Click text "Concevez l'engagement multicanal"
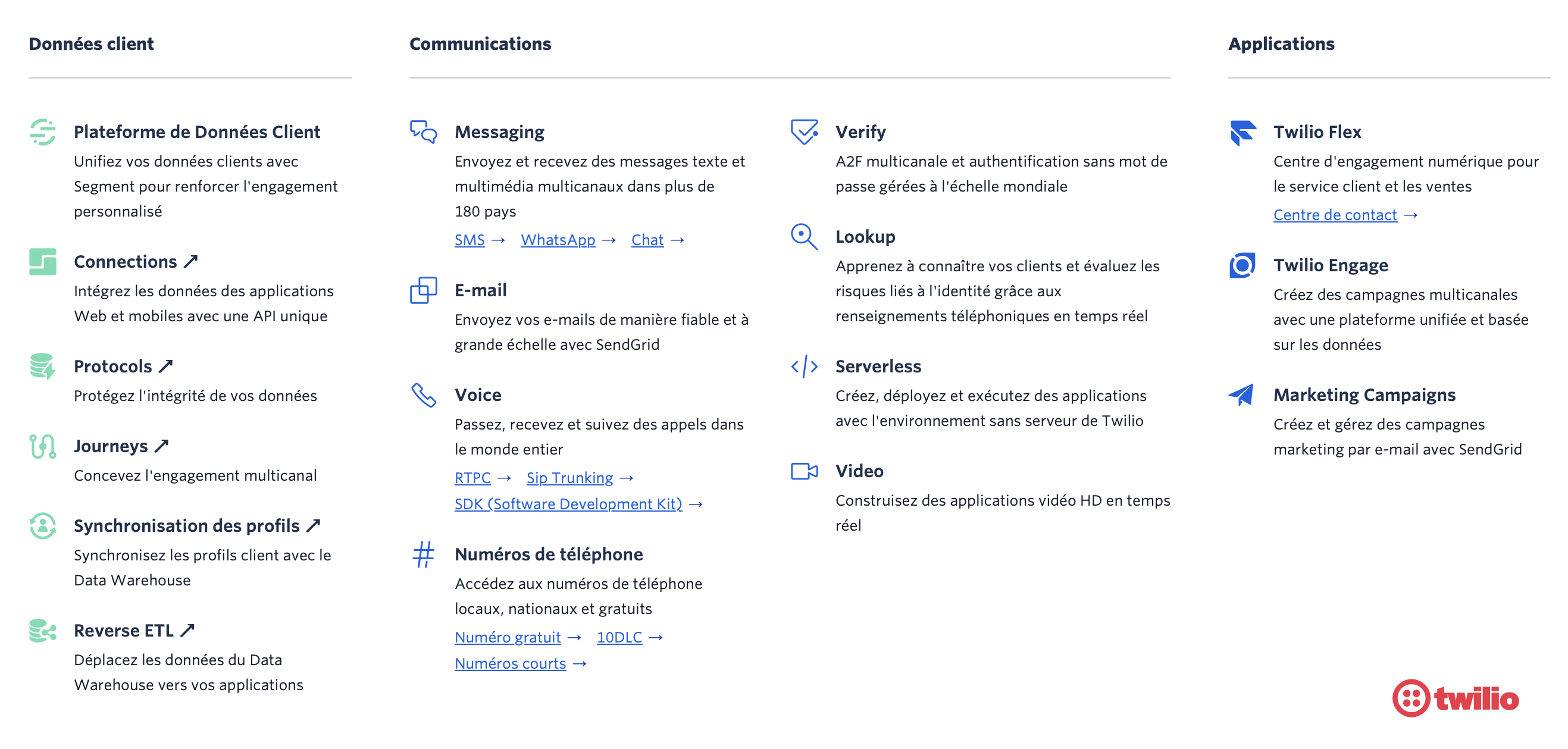 195,476
